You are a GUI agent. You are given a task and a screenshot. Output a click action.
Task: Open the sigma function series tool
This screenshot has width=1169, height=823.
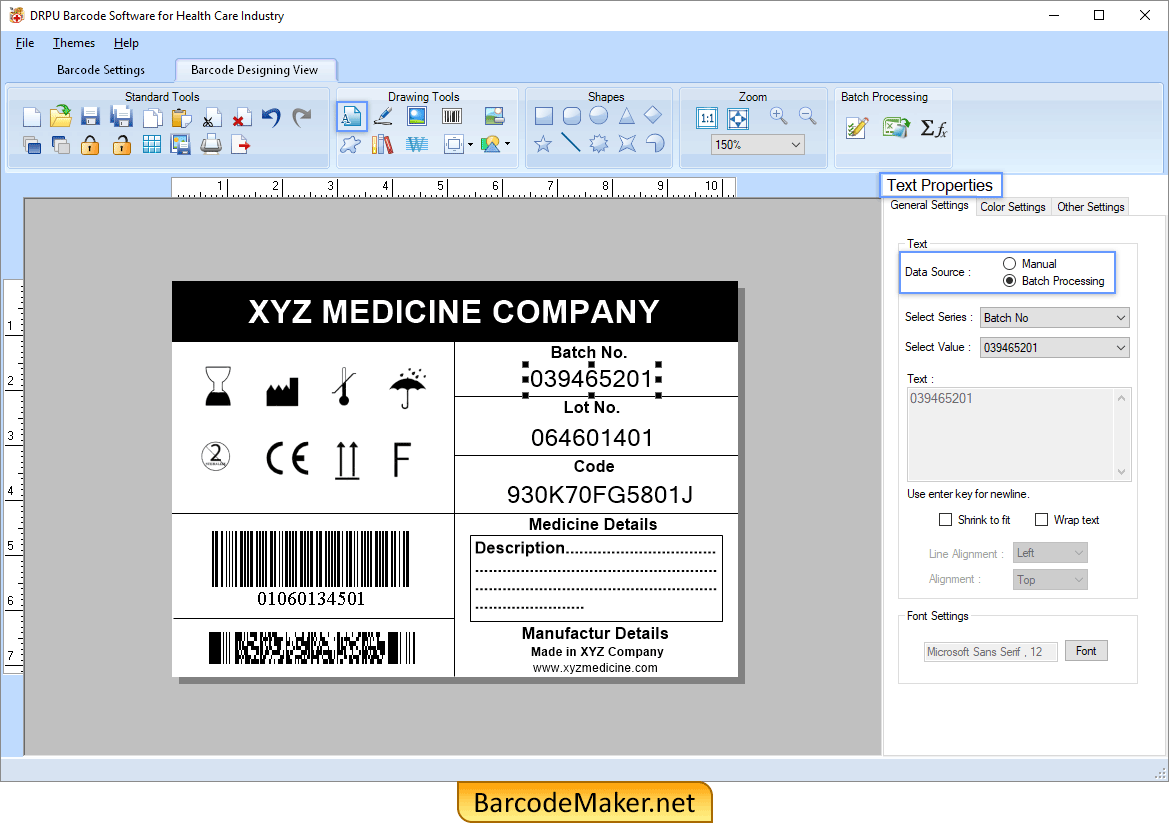coord(933,128)
